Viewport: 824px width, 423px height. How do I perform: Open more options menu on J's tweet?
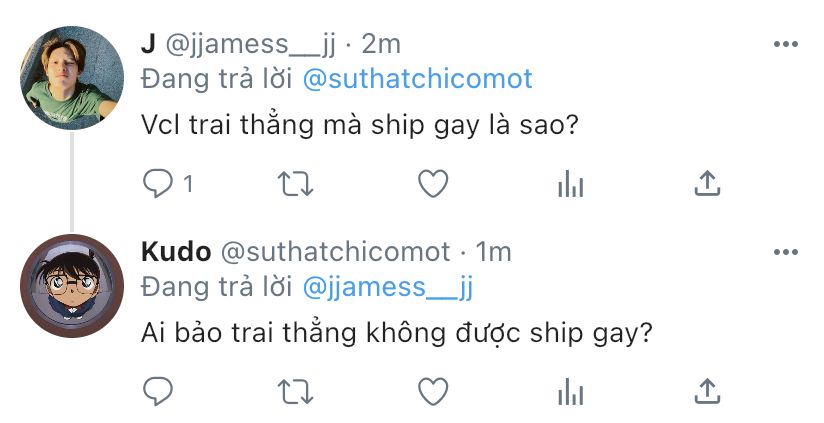tap(786, 44)
